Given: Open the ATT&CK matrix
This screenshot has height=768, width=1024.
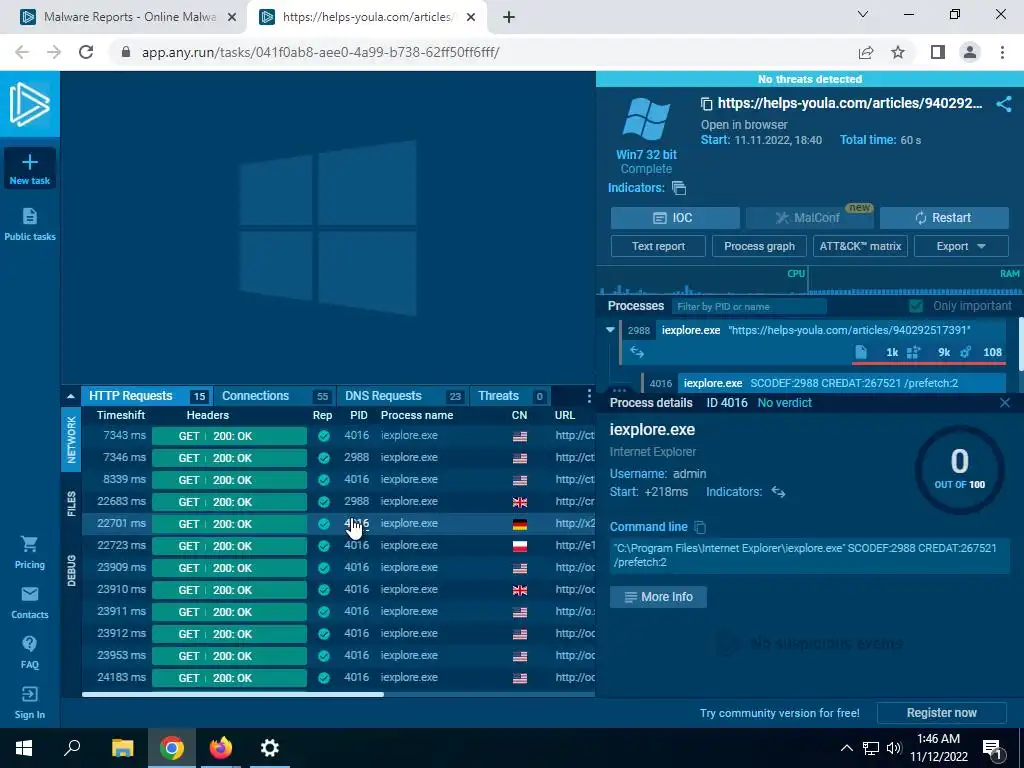Looking at the screenshot, I should [860, 246].
